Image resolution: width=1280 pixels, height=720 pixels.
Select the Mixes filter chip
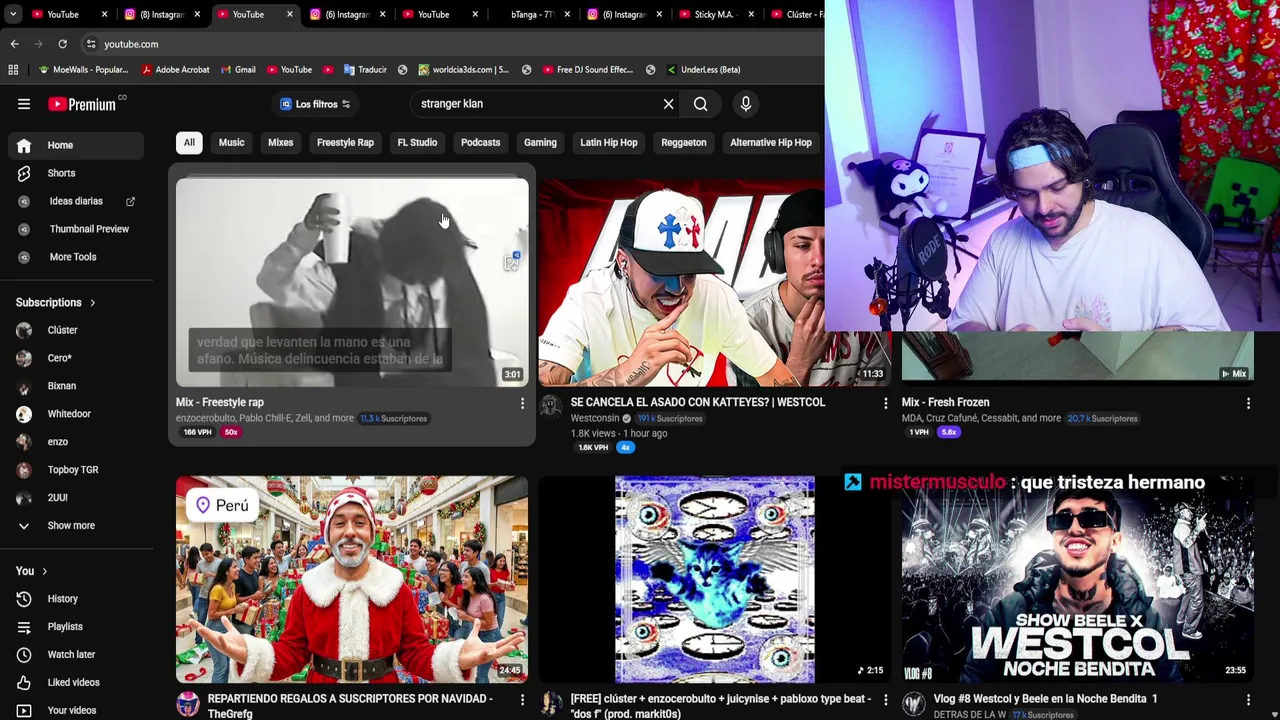click(280, 142)
